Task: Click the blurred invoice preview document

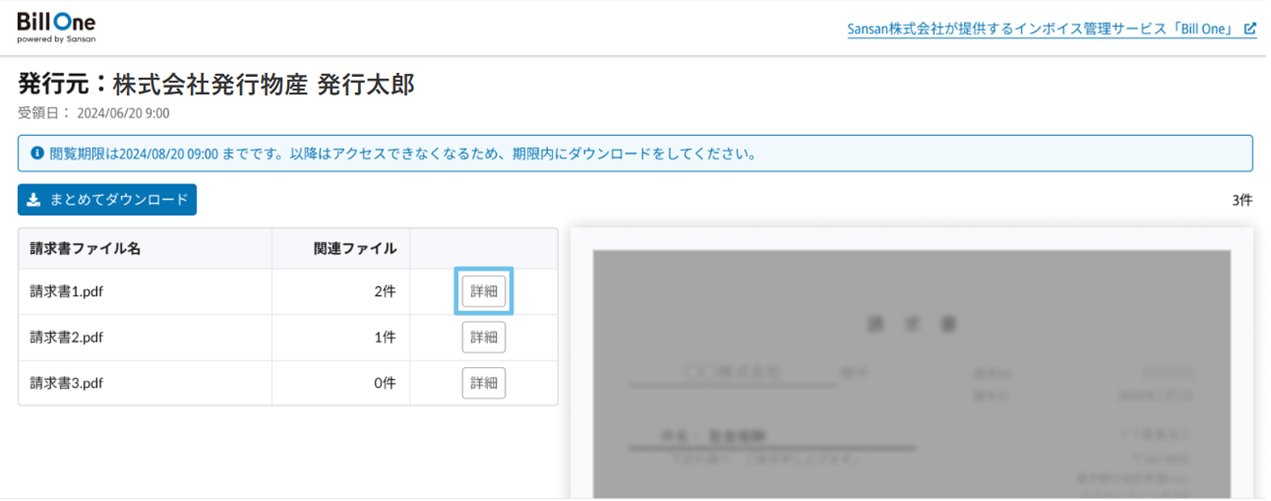Action: click(x=911, y=374)
